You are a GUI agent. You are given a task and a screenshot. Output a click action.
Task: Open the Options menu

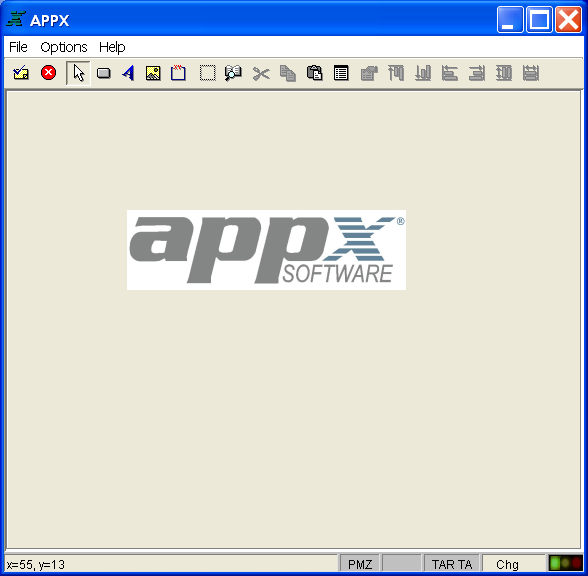(64, 47)
